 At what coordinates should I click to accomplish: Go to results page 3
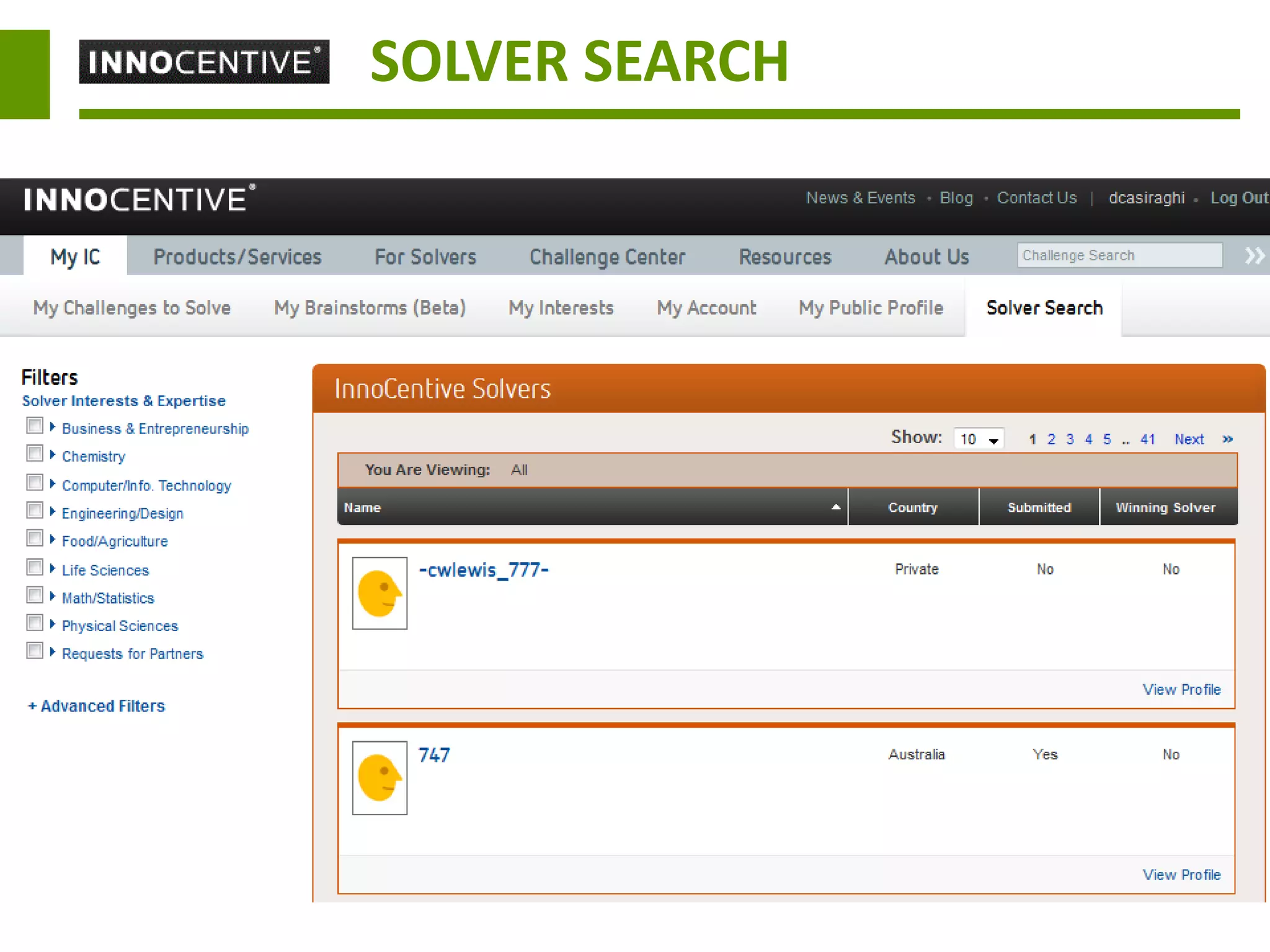pos(1070,439)
